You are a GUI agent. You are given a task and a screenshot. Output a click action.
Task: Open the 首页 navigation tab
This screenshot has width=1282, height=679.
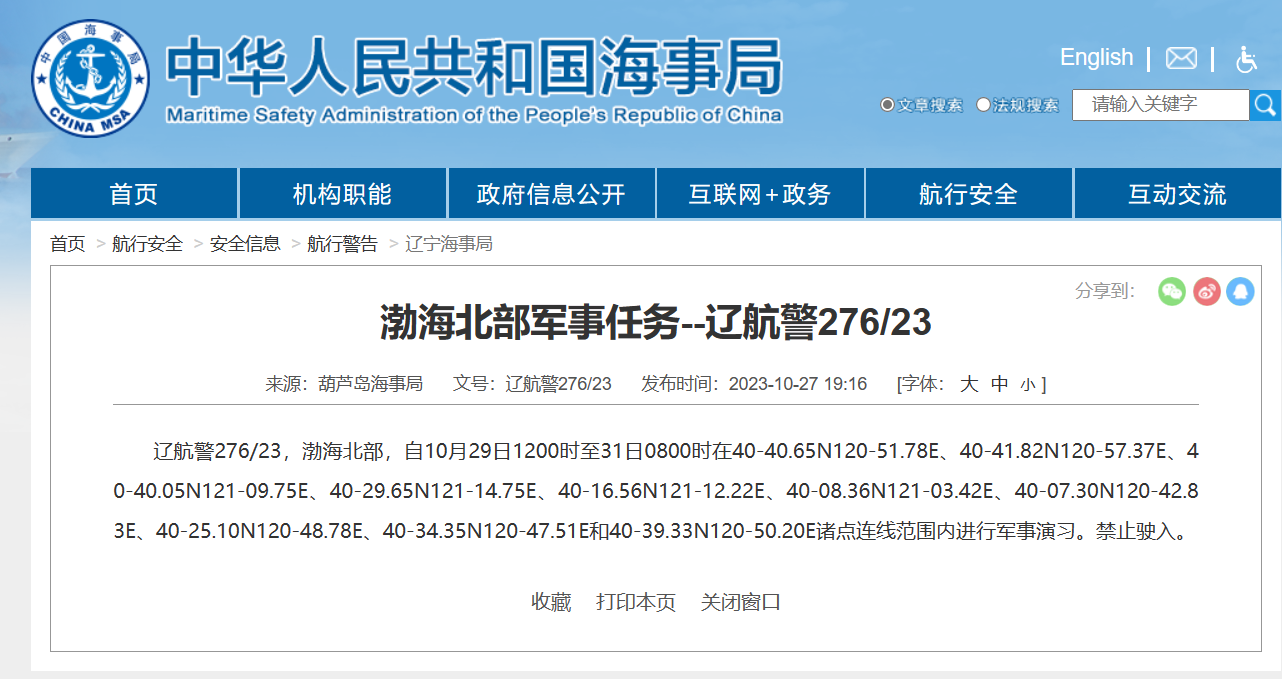134,194
